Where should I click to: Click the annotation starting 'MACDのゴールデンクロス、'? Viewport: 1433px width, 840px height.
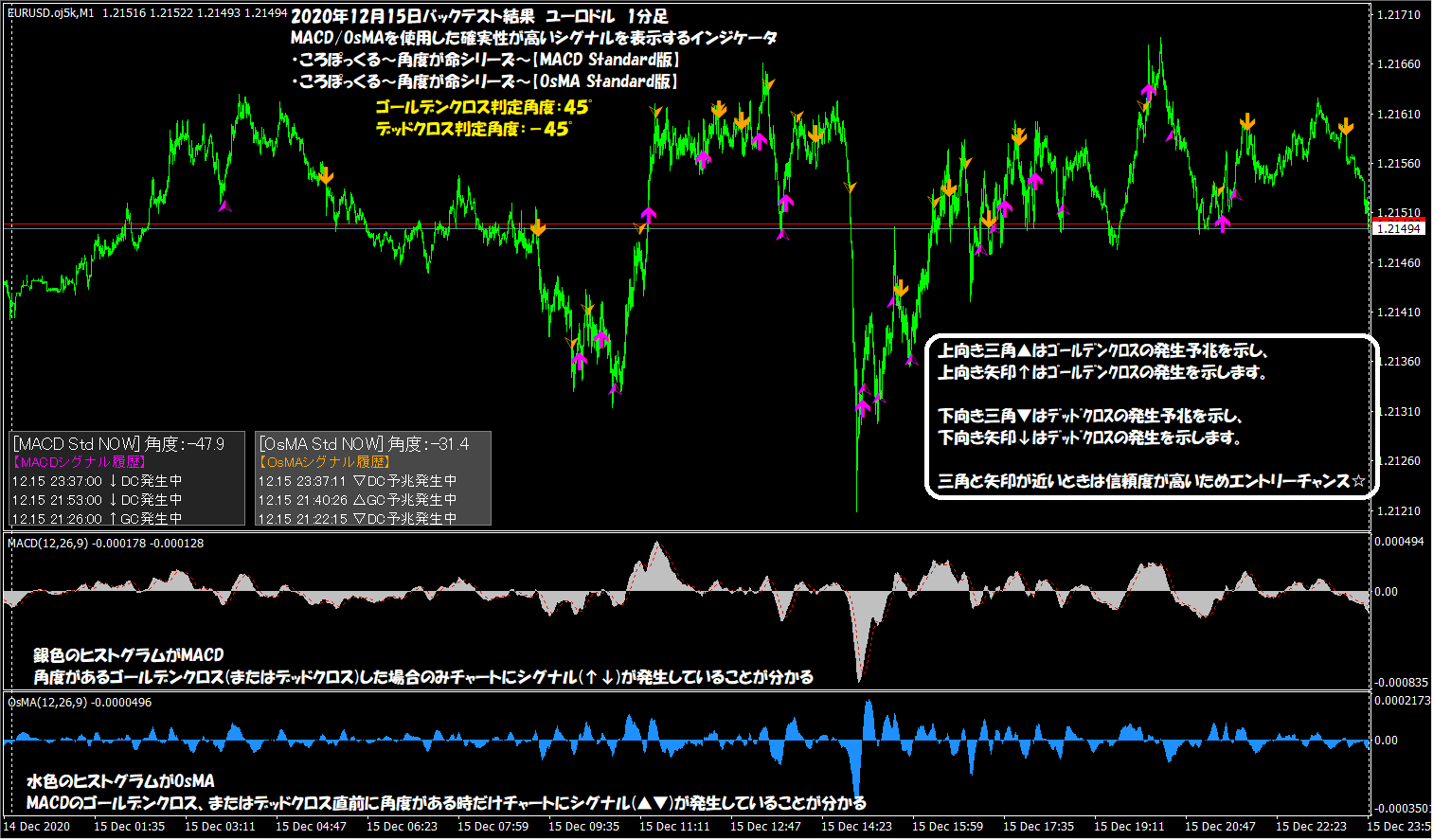point(446,803)
